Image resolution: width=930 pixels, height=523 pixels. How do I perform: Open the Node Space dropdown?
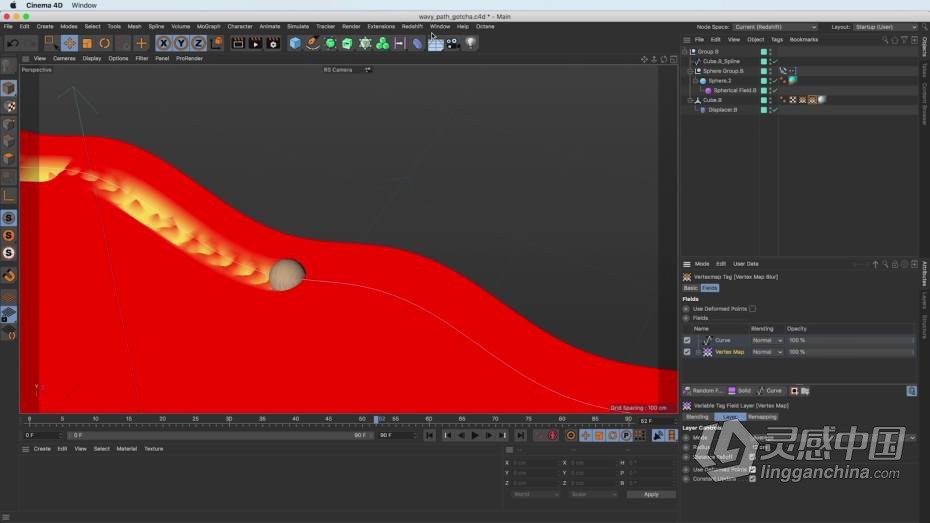(775, 27)
